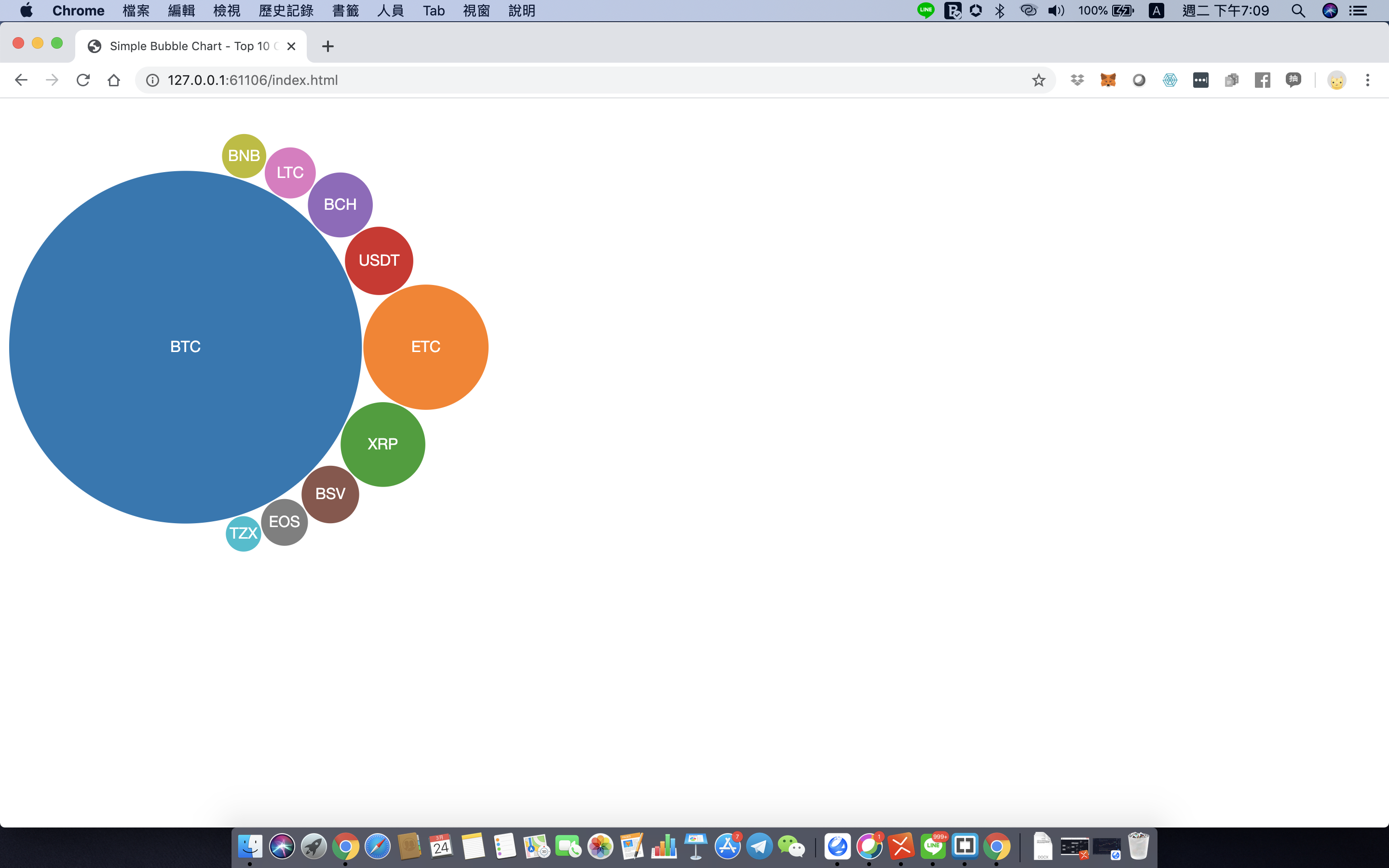Image resolution: width=1389 pixels, height=868 pixels.
Task: Click the orange ETC bubble
Action: point(426,347)
